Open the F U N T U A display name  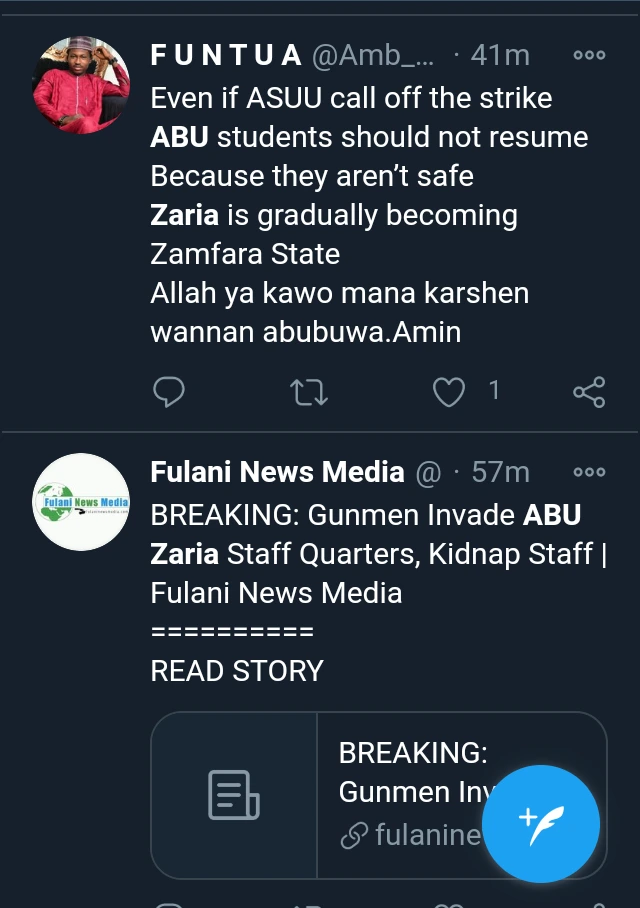(226, 56)
